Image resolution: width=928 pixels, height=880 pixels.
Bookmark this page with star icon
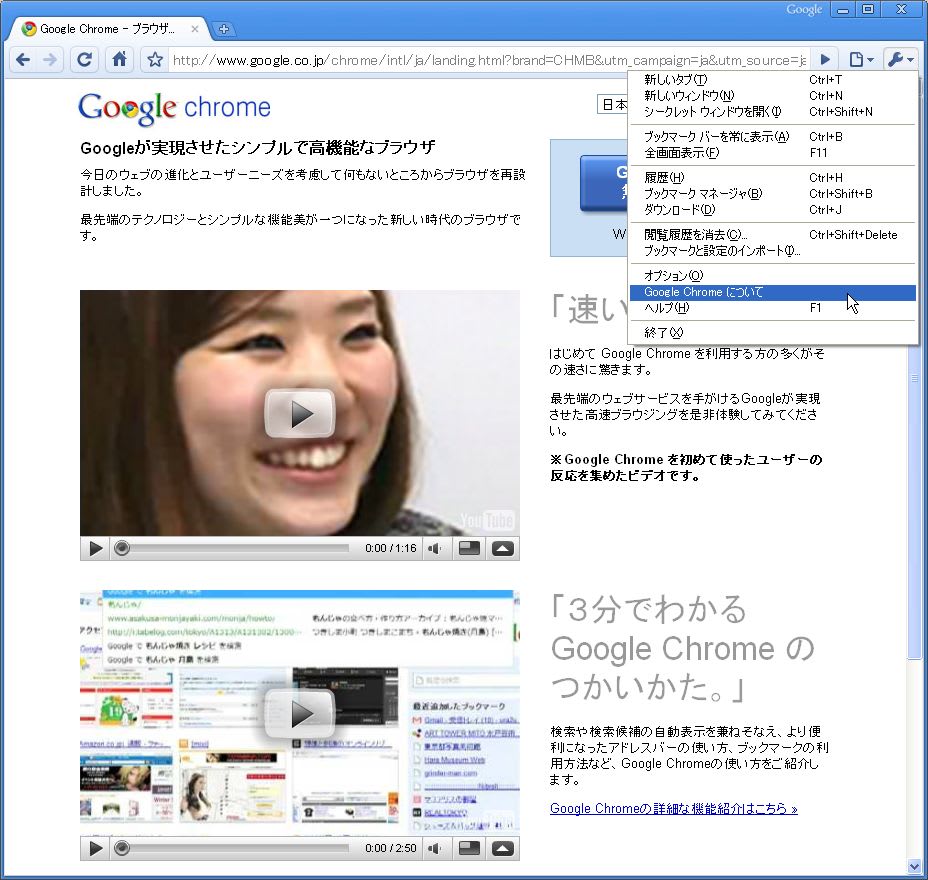154,60
